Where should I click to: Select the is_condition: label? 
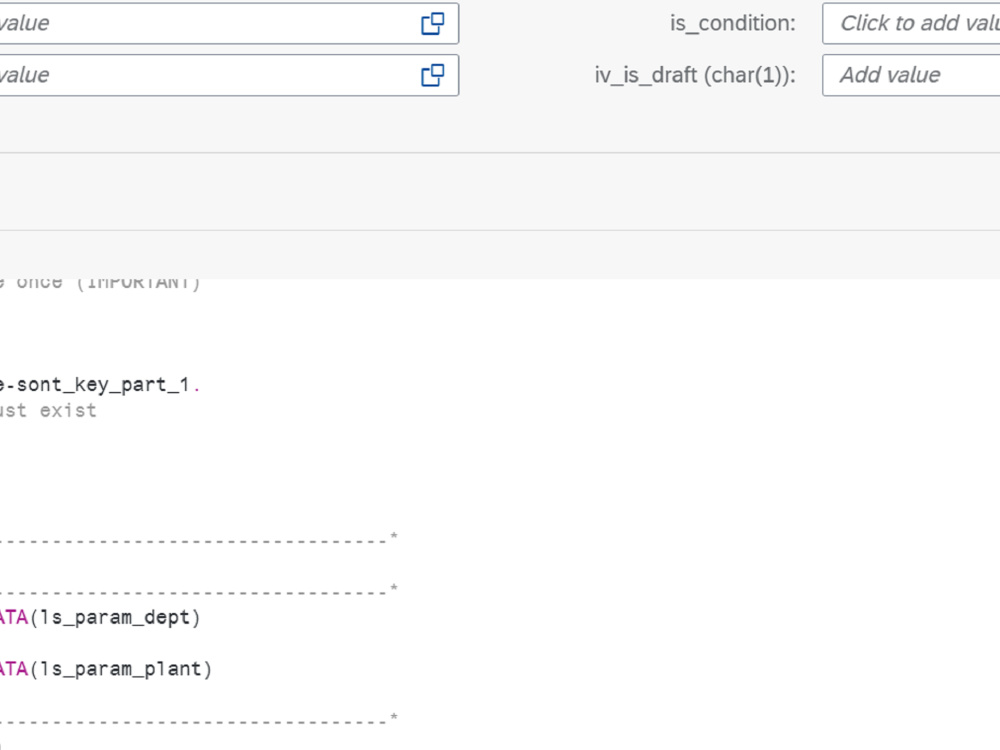(x=733, y=24)
